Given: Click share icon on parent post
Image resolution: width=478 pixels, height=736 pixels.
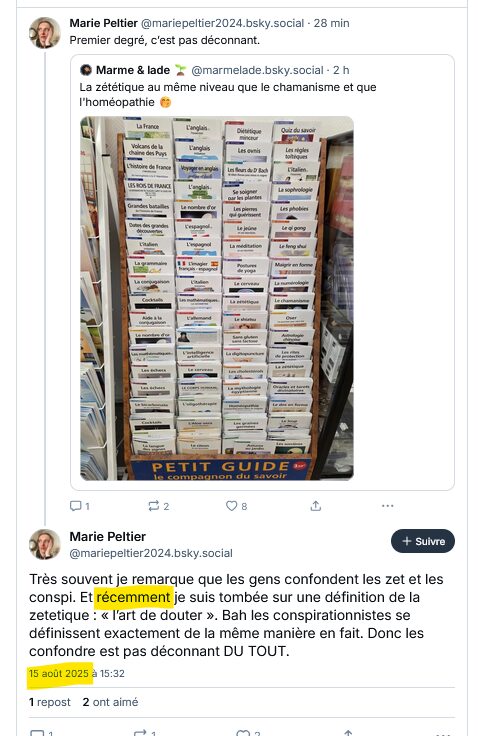Looking at the screenshot, I should [x=316, y=506].
